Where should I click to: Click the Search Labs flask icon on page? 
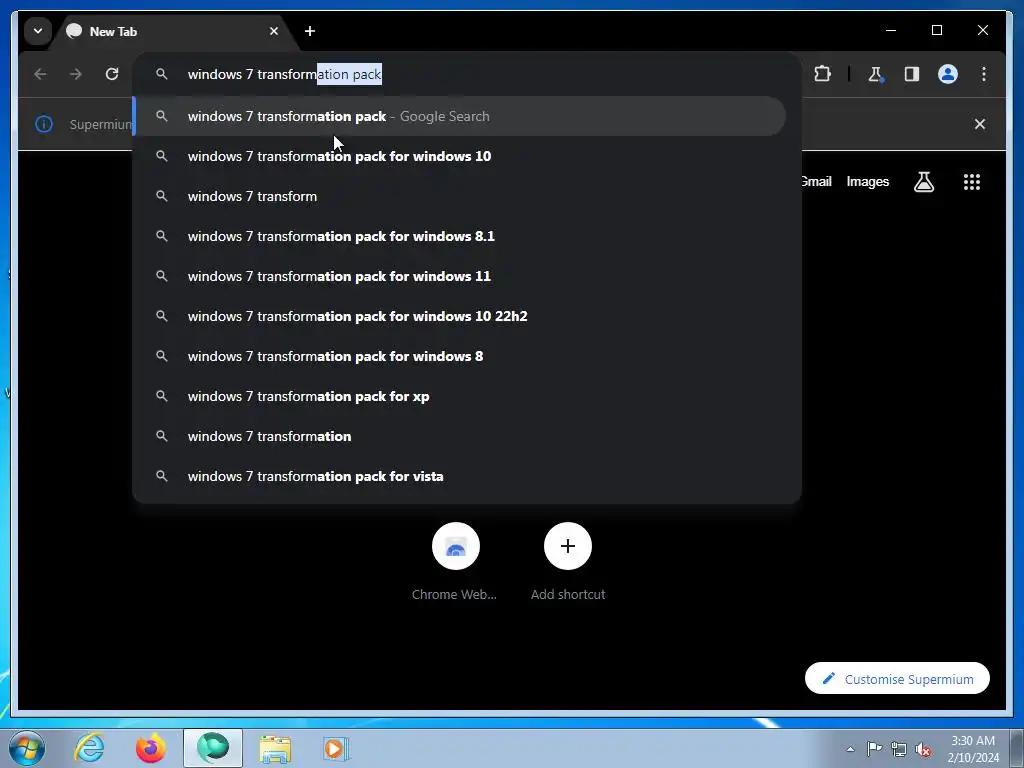[x=923, y=182]
